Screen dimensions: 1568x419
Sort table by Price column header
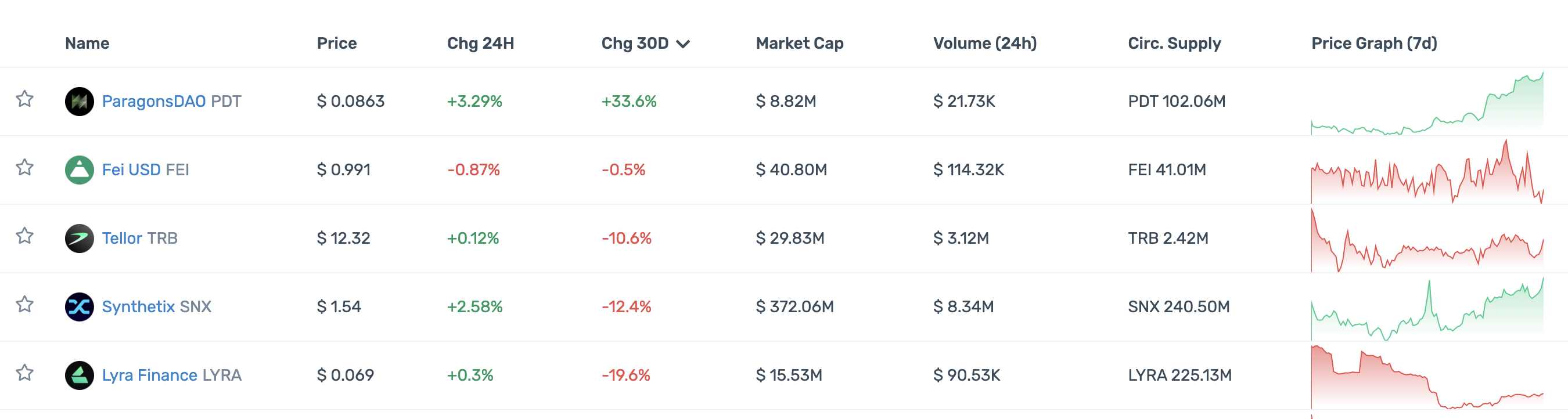337,43
